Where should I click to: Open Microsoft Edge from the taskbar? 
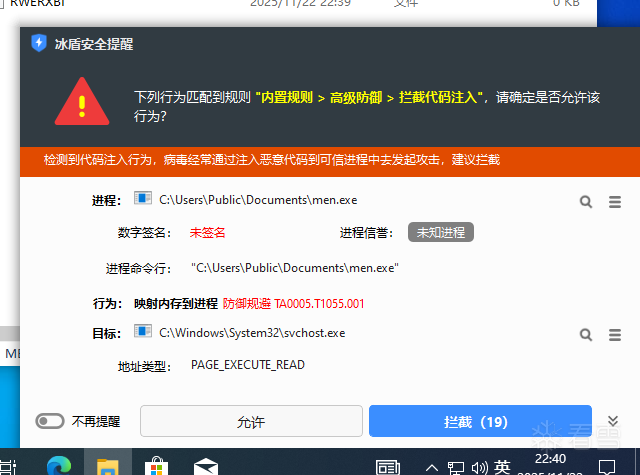59,466
